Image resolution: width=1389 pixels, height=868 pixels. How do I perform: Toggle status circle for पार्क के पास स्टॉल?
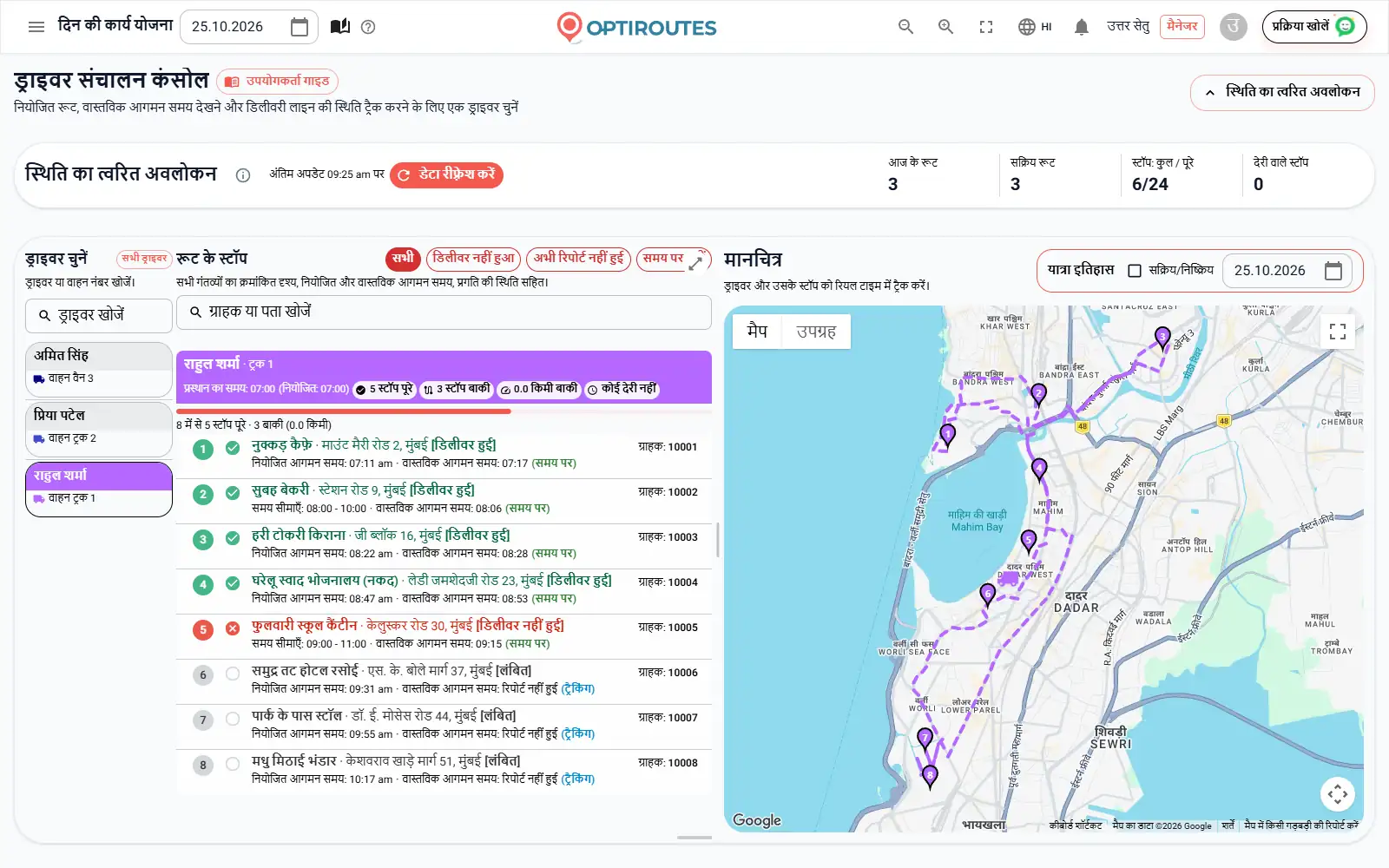pyautogui.click(x=233, y=719)
